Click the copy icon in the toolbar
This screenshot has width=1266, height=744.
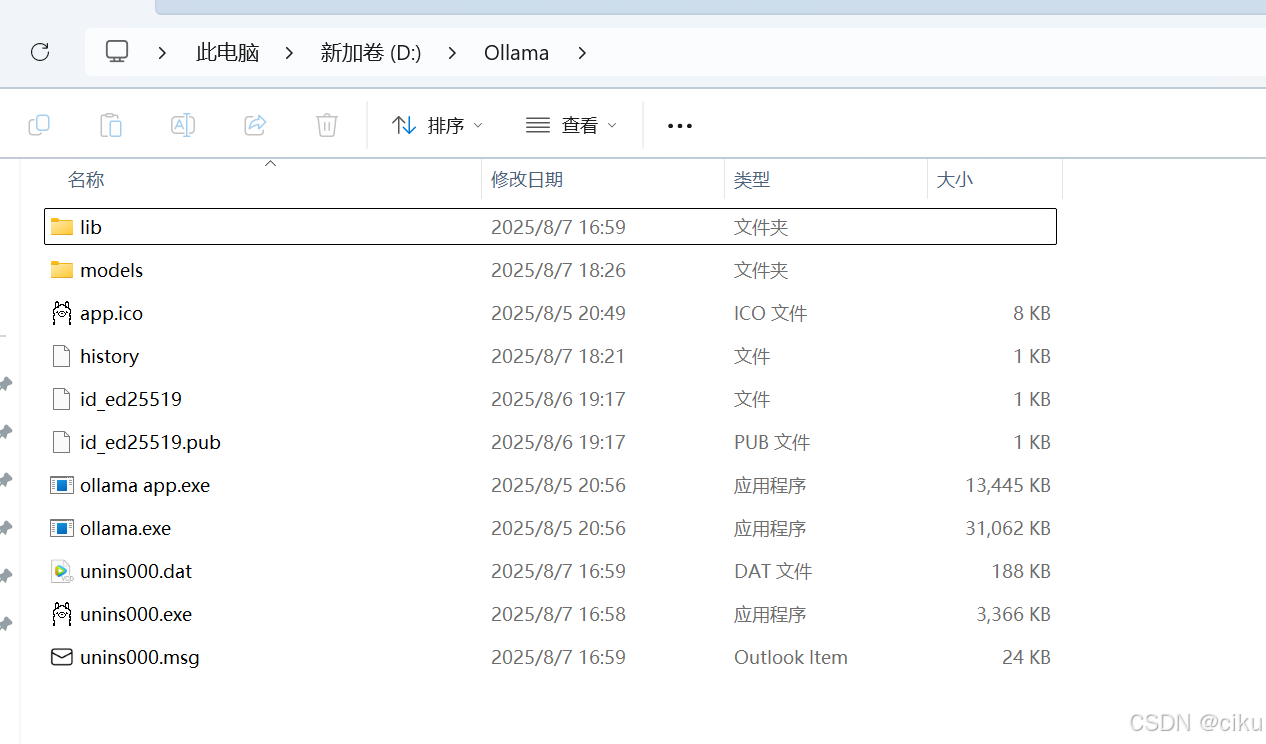pyautogui.click(x=39, y=125)
